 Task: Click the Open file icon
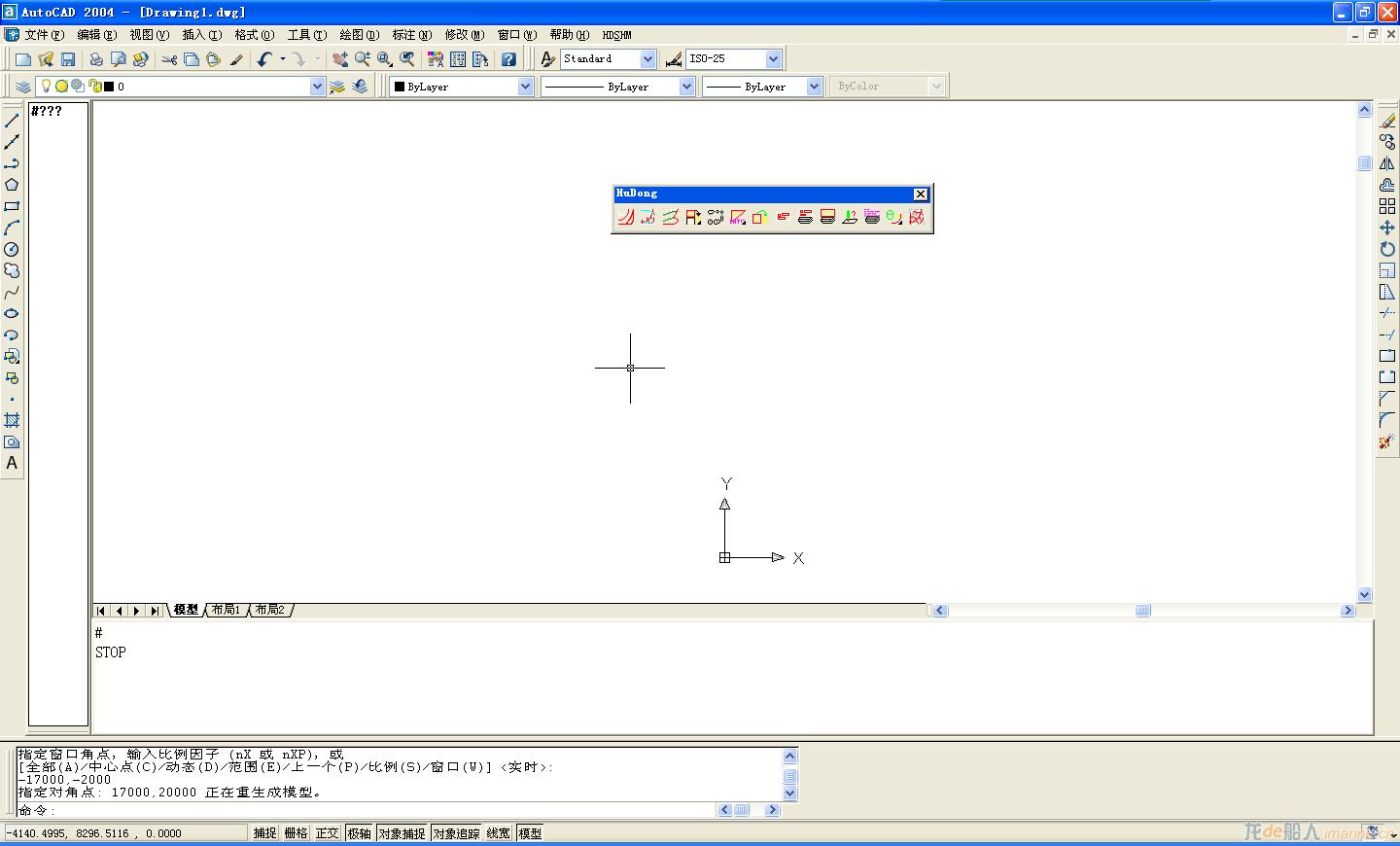45,59
